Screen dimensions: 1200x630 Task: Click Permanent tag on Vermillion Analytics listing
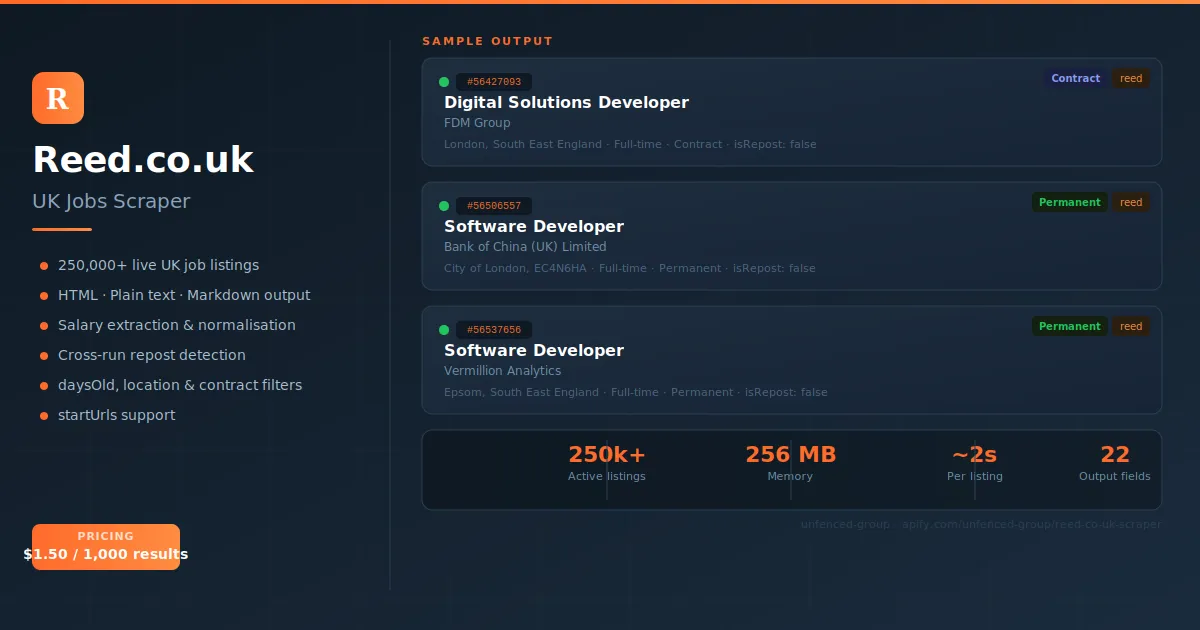click(1069, 326)
